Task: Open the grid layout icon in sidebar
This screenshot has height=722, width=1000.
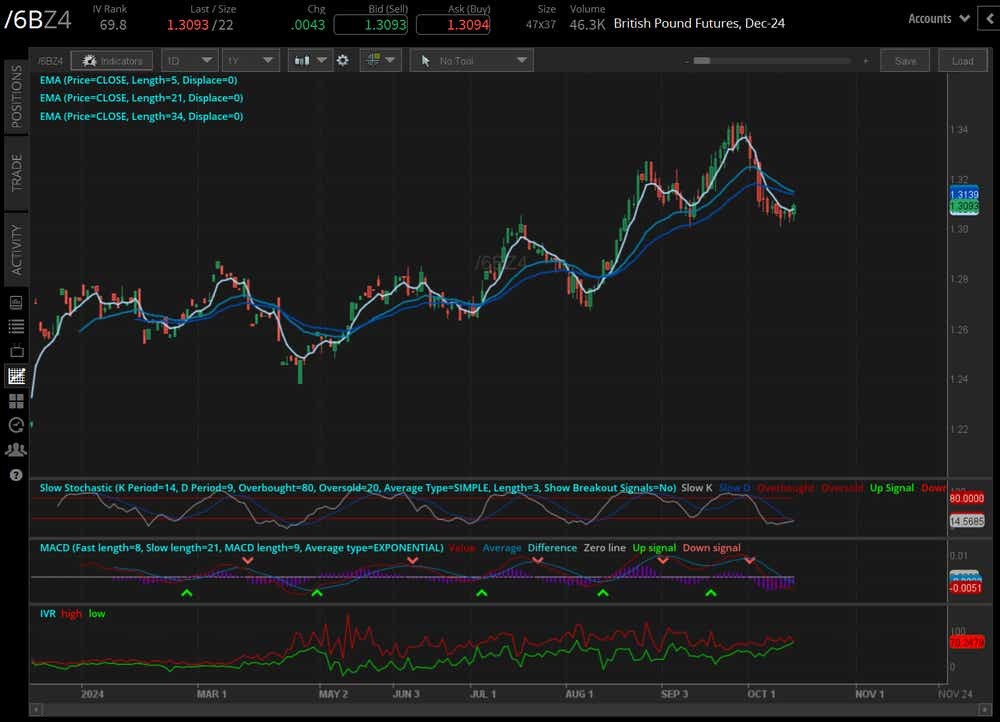Action: (16, 401)
